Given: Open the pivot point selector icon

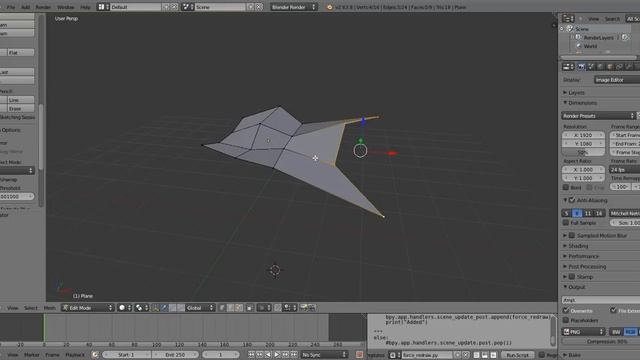Looking at the screenshot, I should [x=141, y=308].
